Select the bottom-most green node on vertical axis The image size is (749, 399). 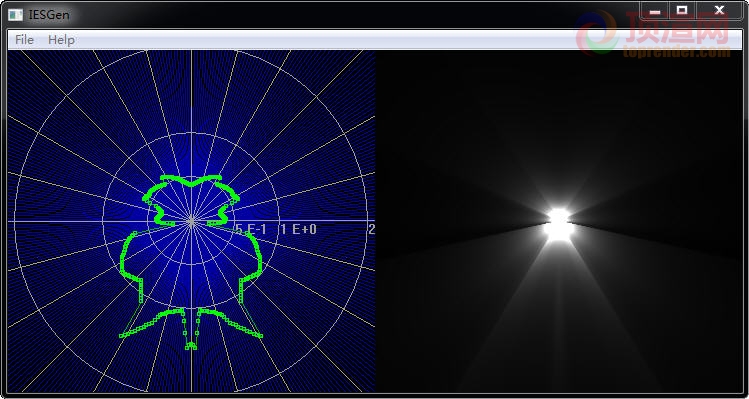point(191,347)
